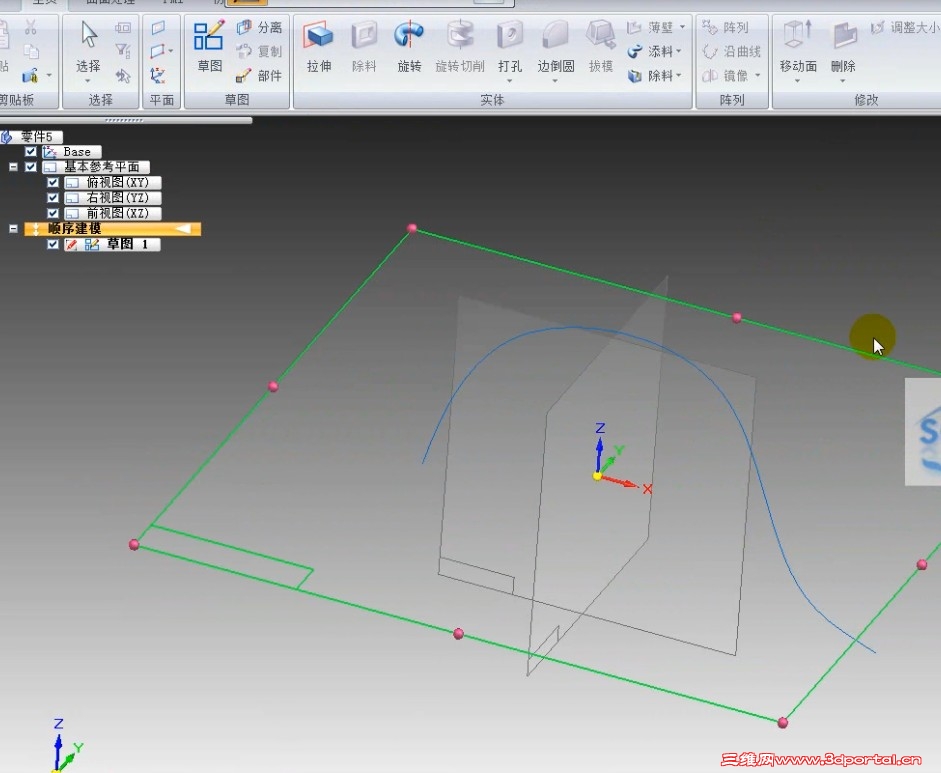Collapse the 顺序建模 tree section

coord(13,229)
